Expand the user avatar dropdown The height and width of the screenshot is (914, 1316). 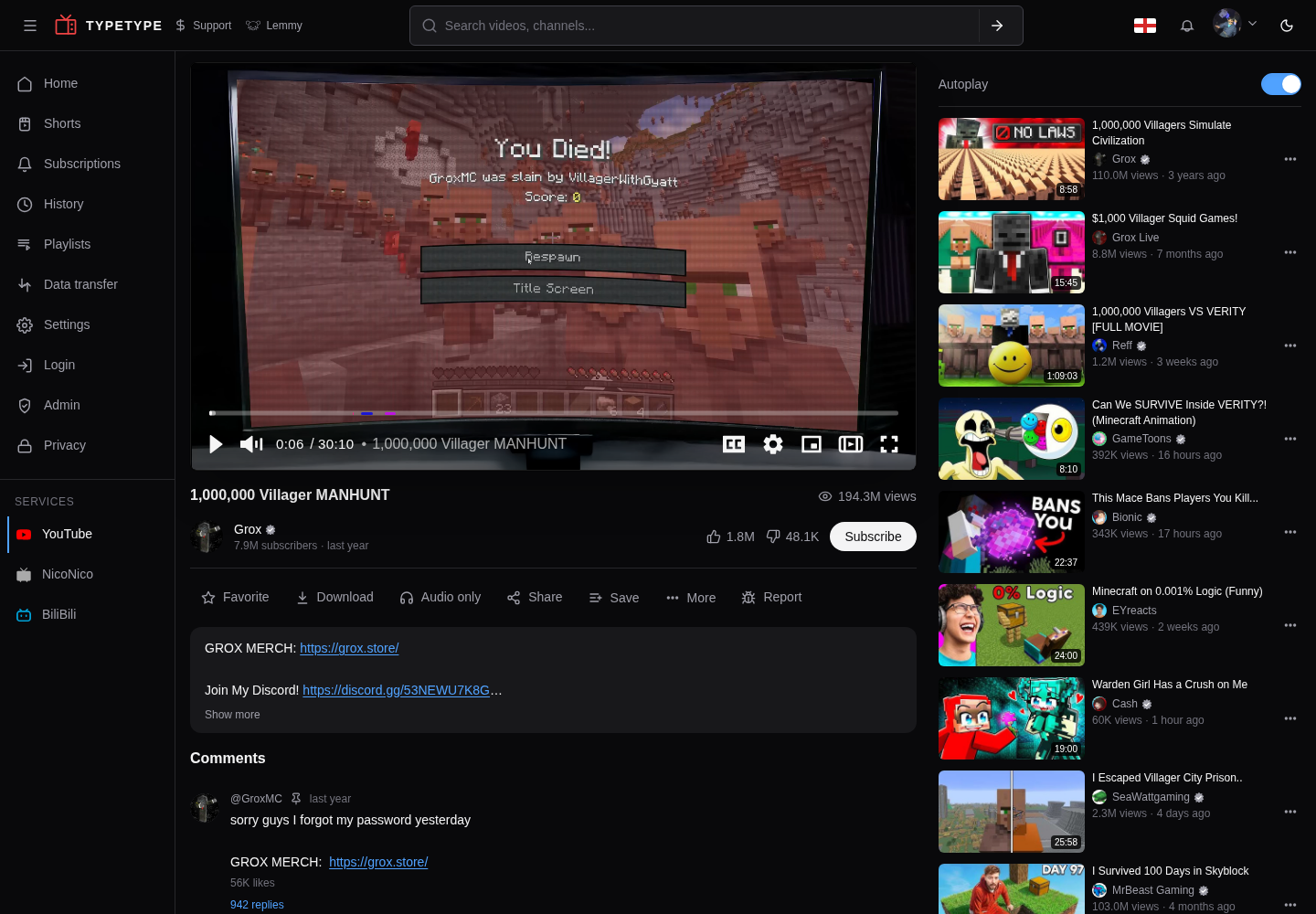[1236, 24]
